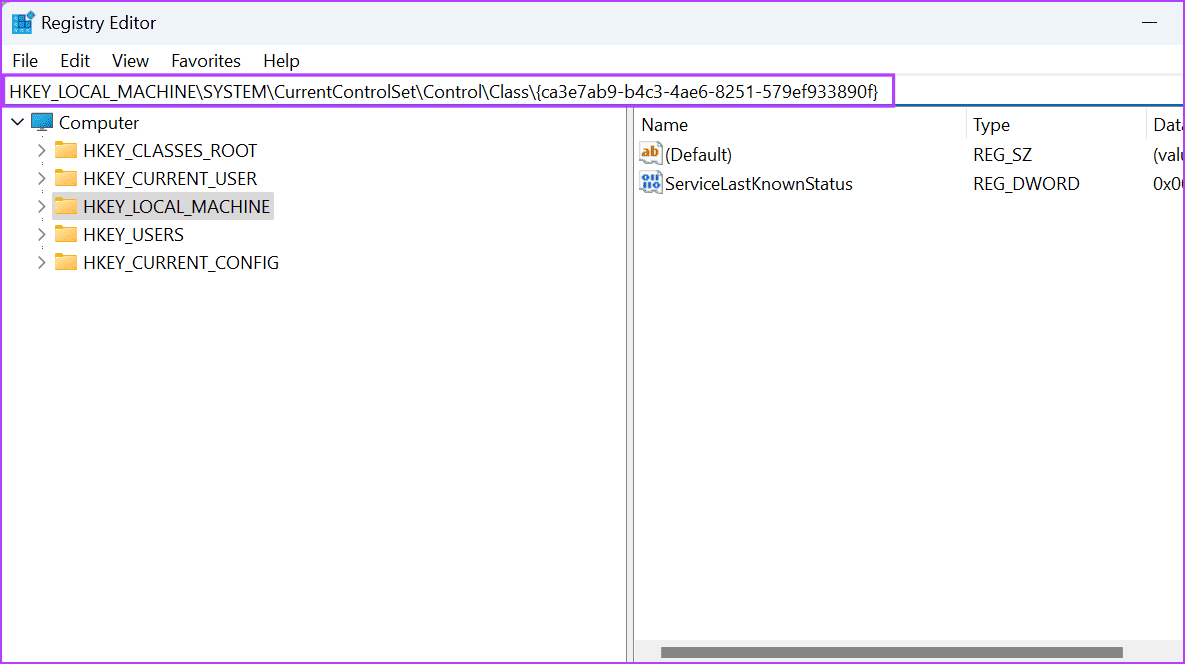Select the HKEY_LOCAL_MACHINE label

pyautogui.click(x=176, y=206)
